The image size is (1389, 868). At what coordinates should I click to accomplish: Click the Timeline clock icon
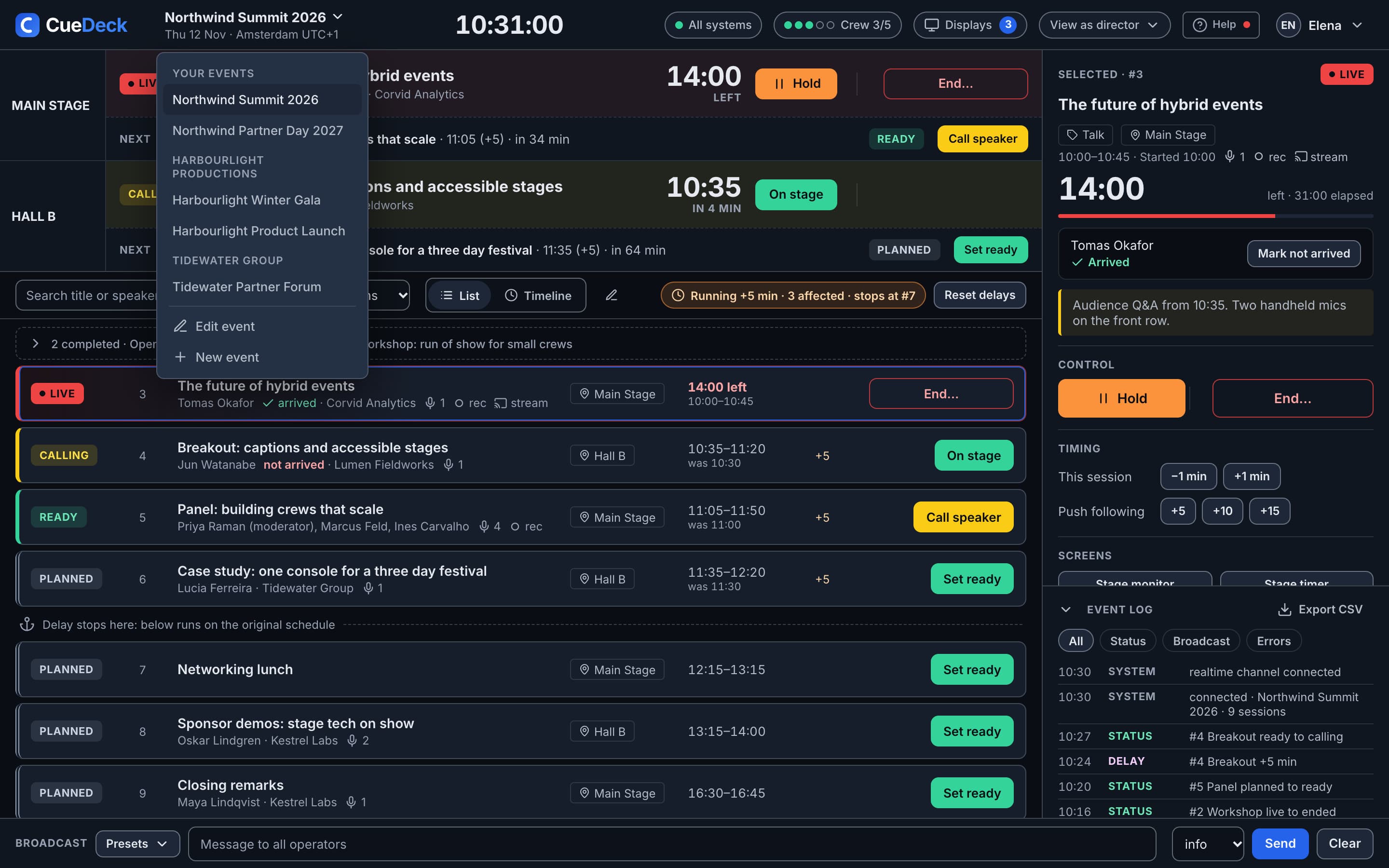tap(511, 295)
